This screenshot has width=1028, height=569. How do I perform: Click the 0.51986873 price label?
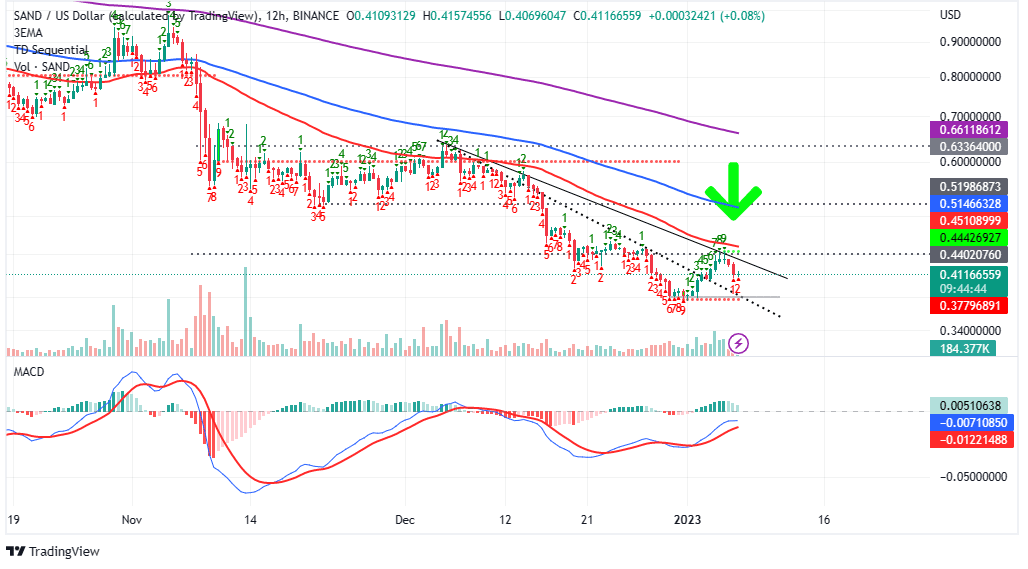970,187
